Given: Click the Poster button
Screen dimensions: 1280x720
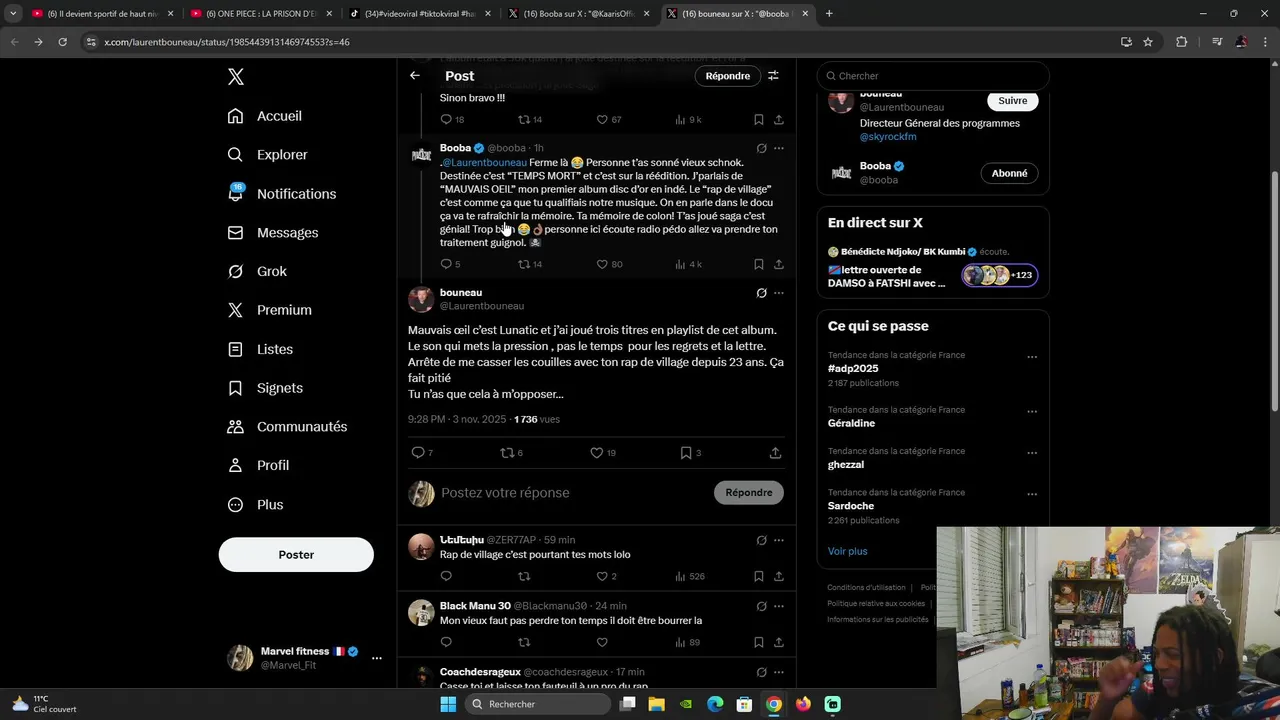Looking at the screenshot, I should coord(296,555).
